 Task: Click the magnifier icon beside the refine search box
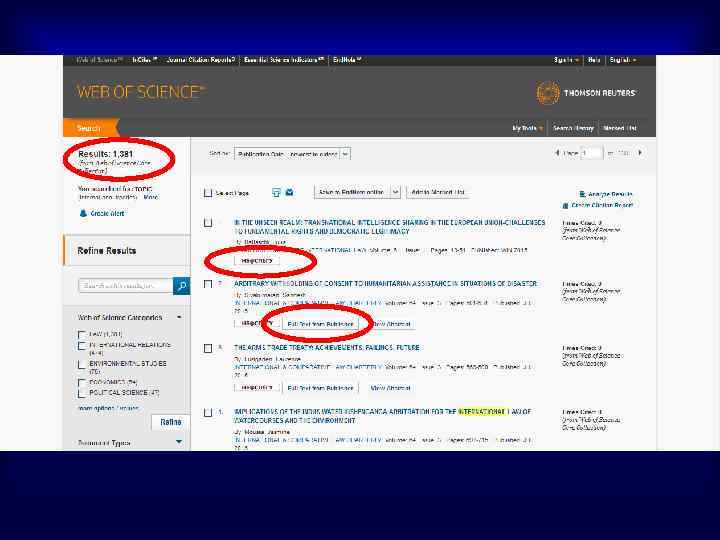click(181, 286)
